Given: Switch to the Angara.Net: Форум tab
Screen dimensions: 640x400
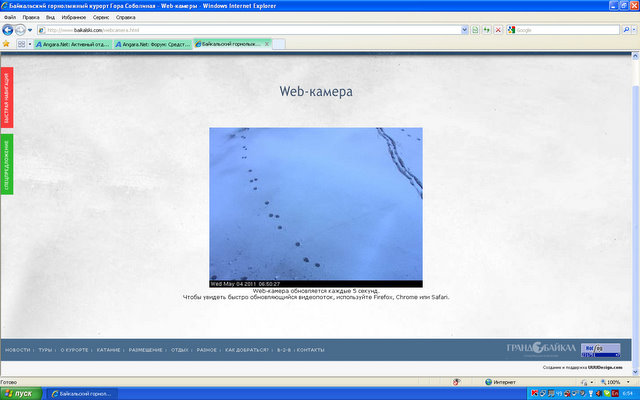Looking at the screenshot, I should [148, 44].
